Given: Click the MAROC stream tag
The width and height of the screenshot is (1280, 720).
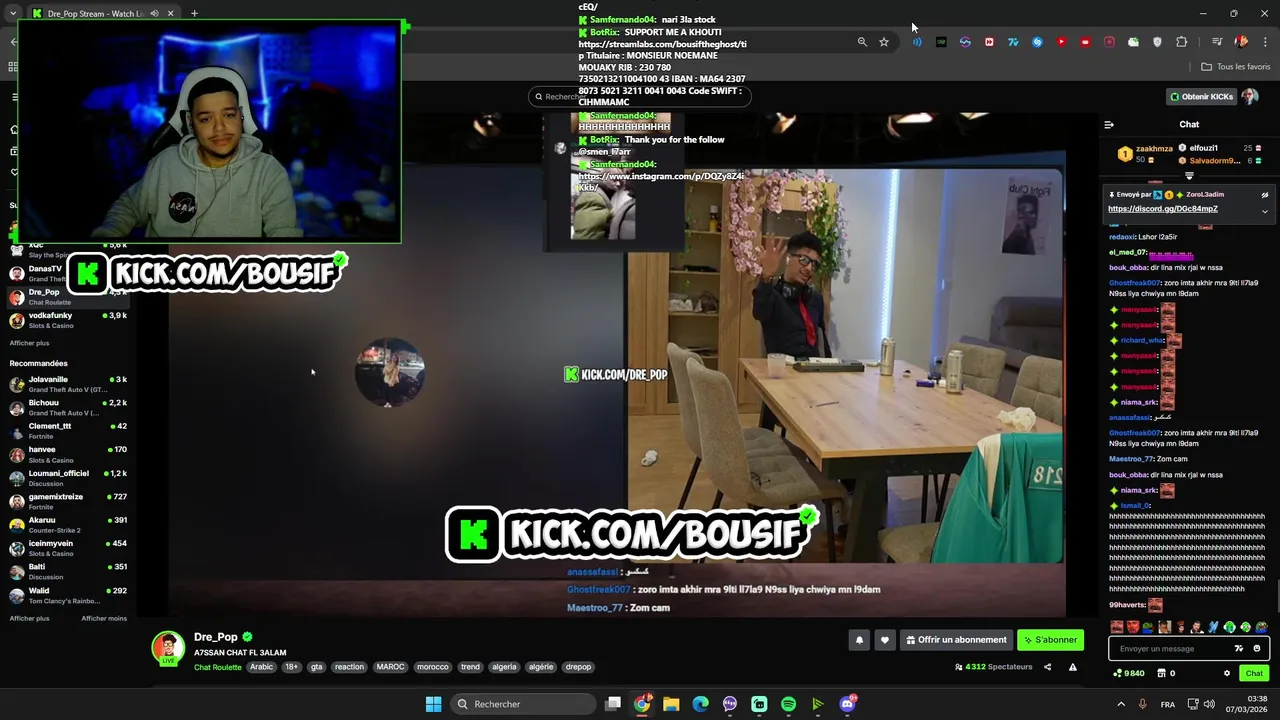Looking at the screenshot, I should [390, 667].
